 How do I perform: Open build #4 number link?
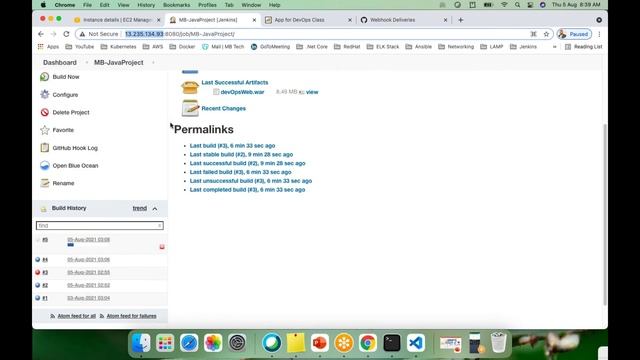pyautogui.click(x=45, y=260)
